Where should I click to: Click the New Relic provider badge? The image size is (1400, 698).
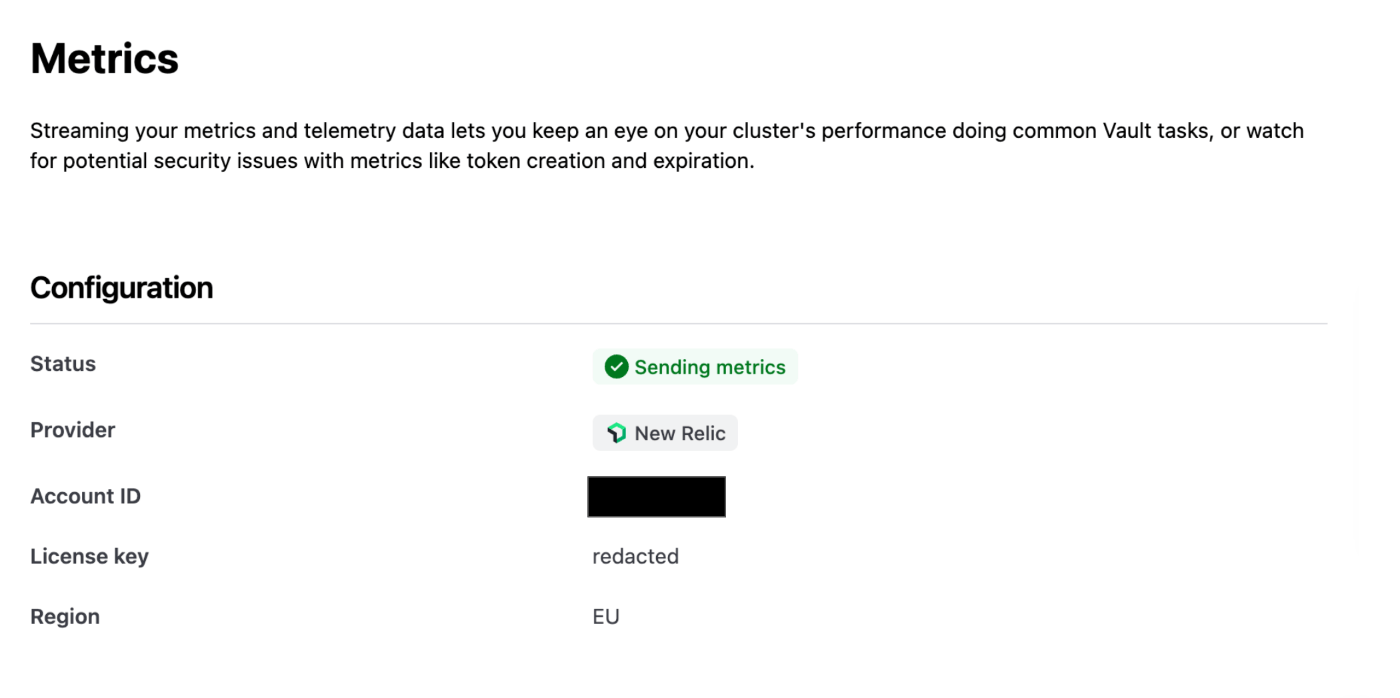[x=665, y=433]
